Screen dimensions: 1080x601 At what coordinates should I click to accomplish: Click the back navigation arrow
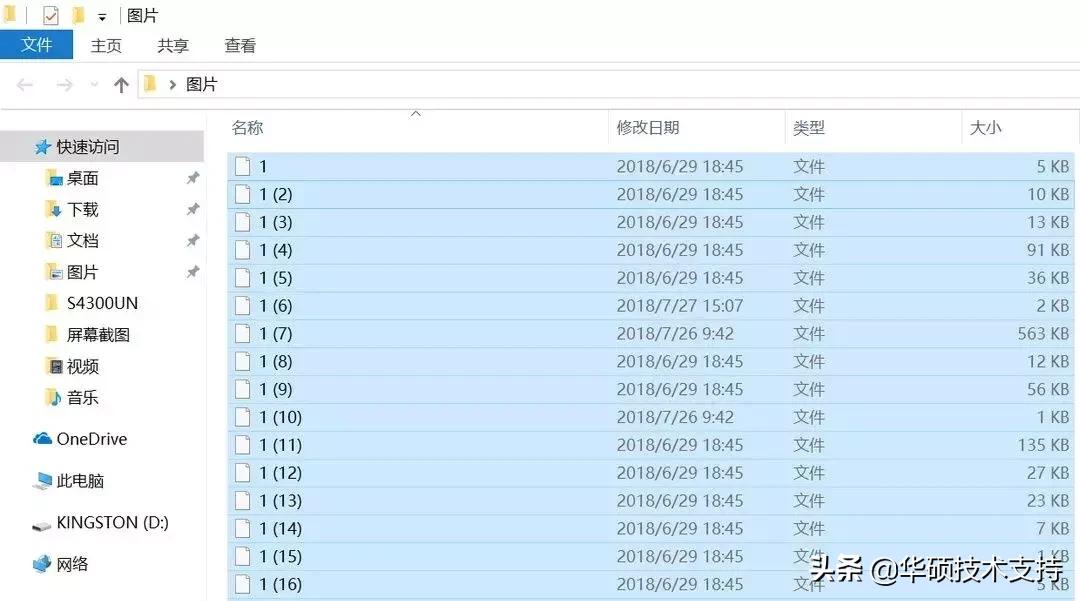tap(25, 84)
